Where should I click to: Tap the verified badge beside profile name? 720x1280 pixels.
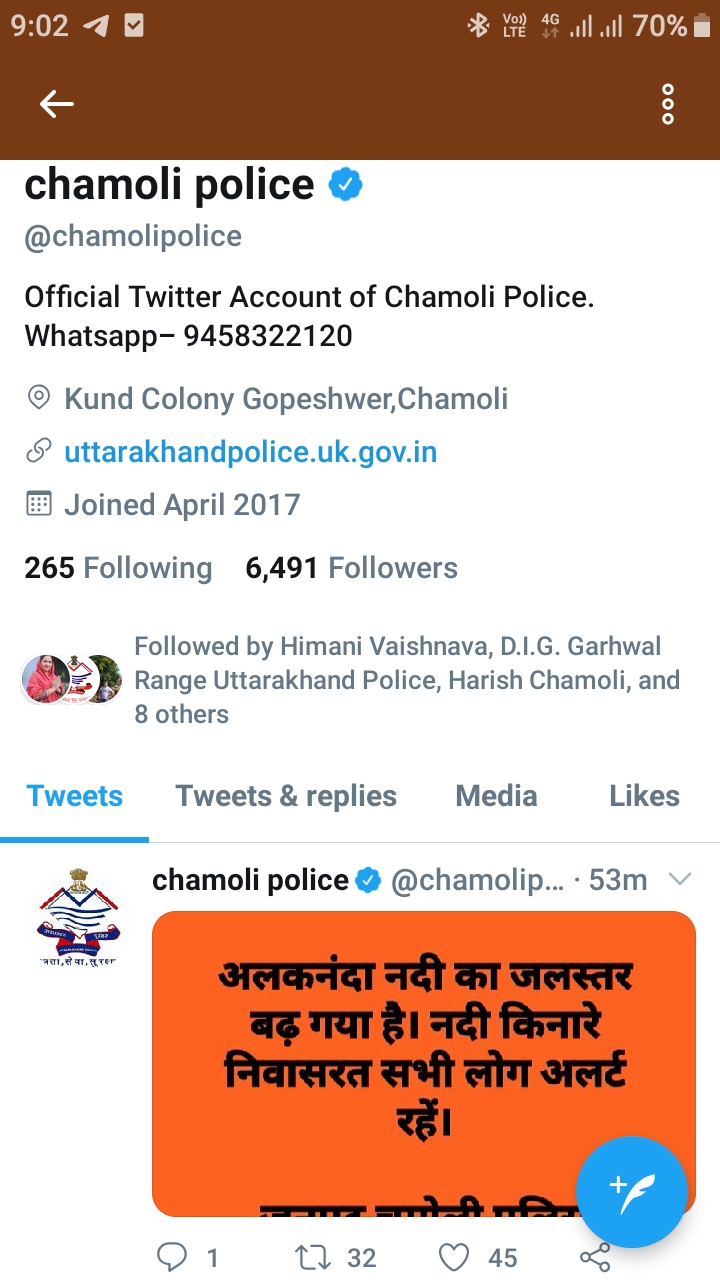click(x=345, y=185)
